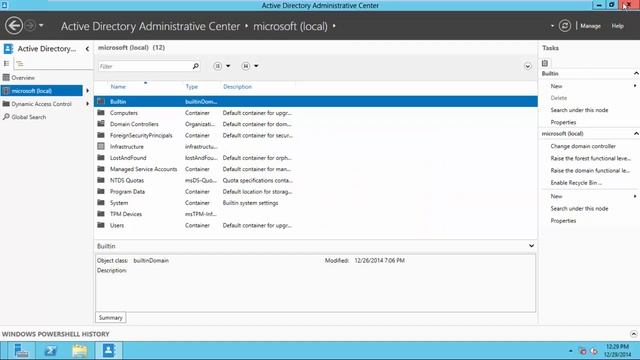640x360 pixels.
Task: Select the Builtin row
Action: coord(316,102)
